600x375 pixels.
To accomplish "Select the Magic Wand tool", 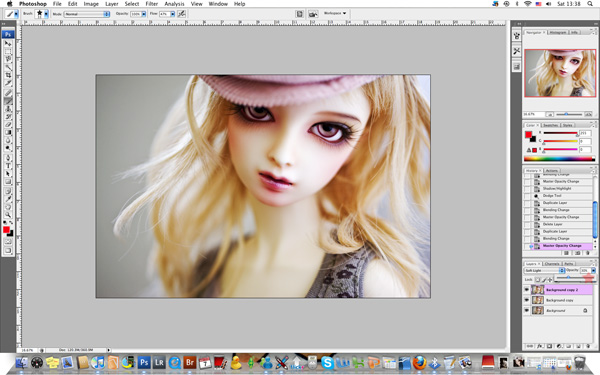I will (8, 67).
